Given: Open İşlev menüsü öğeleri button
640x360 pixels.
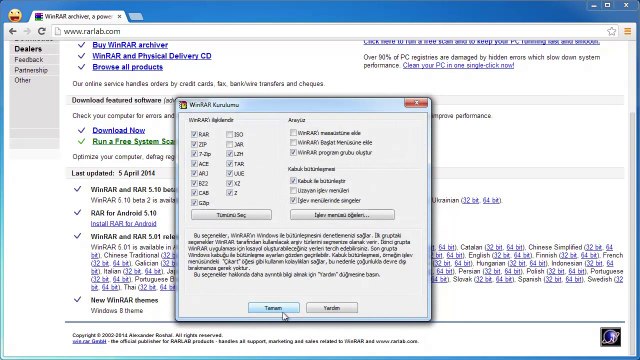Looking at the screenshot, I should 342,215.
